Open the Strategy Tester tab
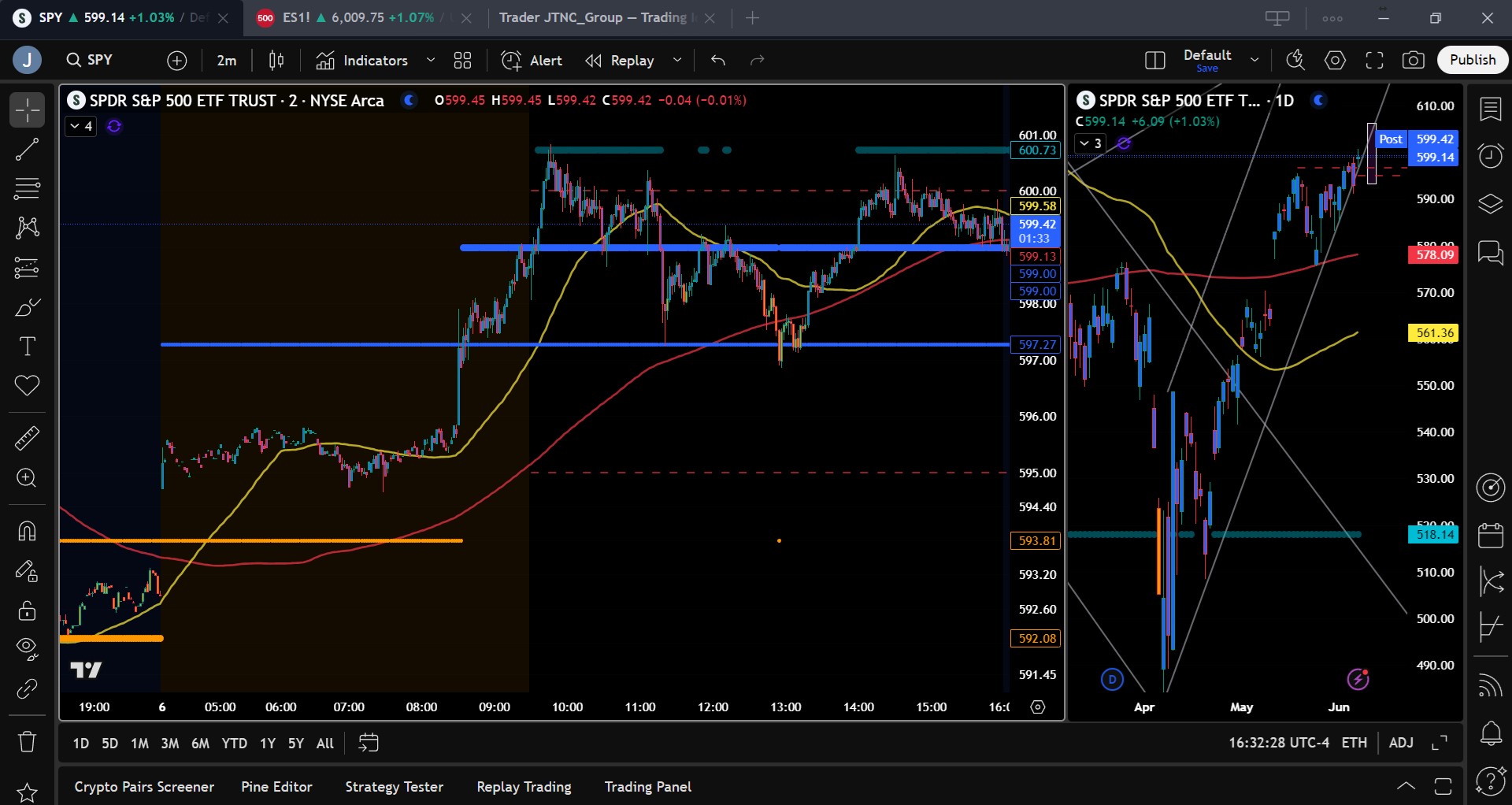The width and height of the screenshot is (1512, 805). [394, 787]
